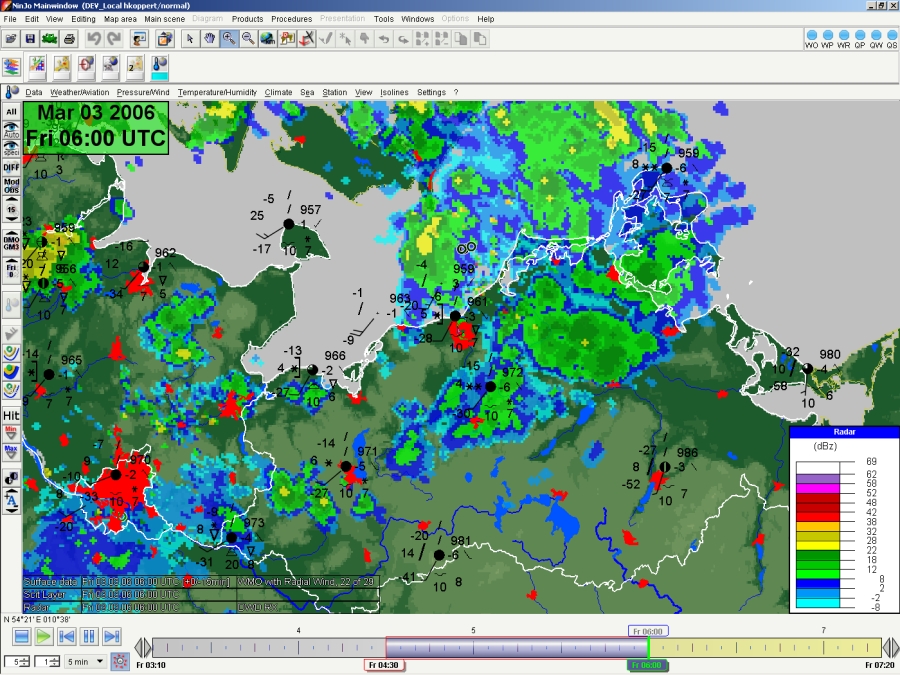Select the layer icon labeled 2
Viewport: 900px width, 675px height.
[x=135, y=67]
